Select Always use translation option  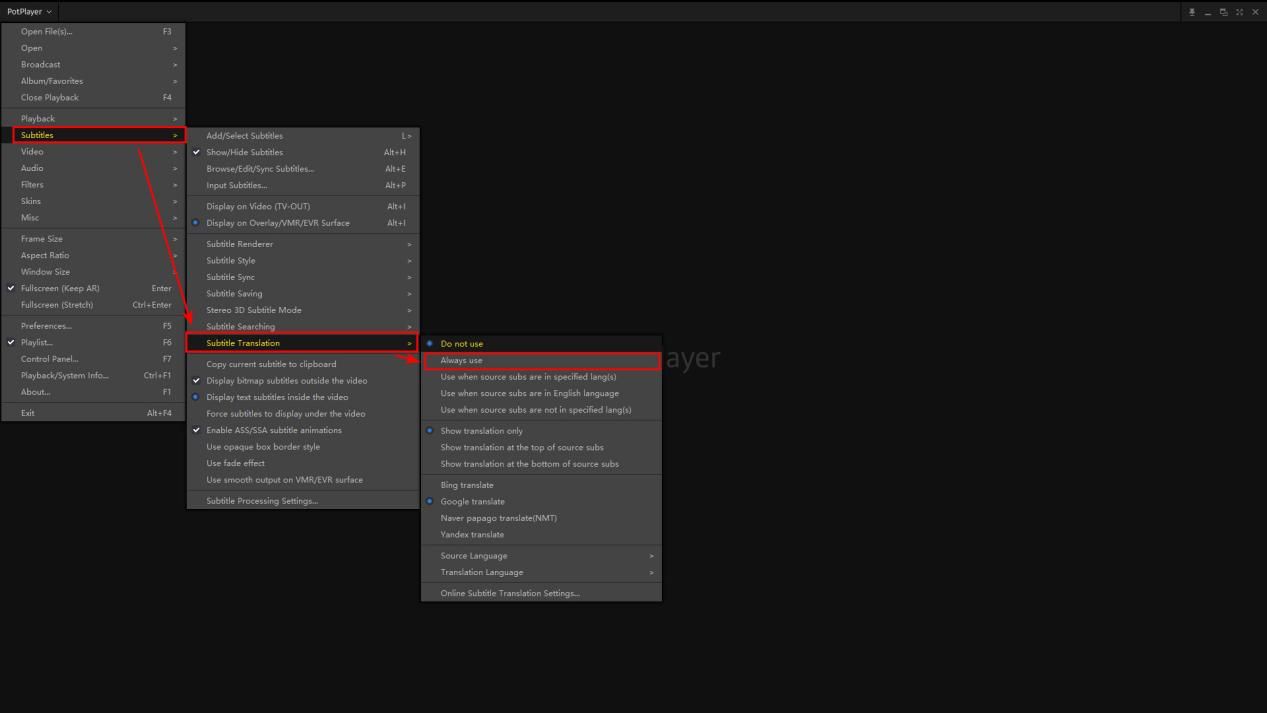click(541, 360)
